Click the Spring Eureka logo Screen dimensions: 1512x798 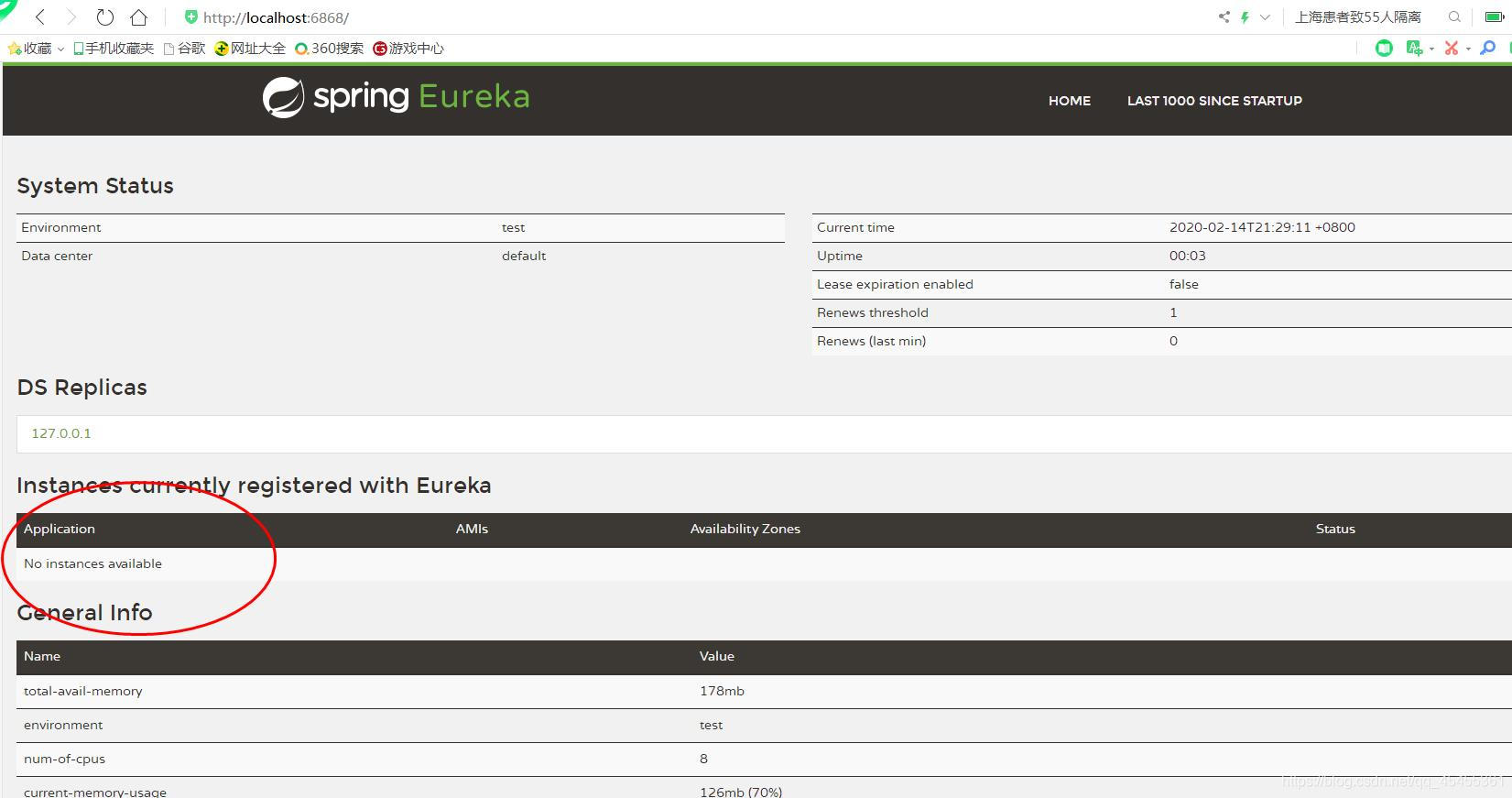[396, 97]
